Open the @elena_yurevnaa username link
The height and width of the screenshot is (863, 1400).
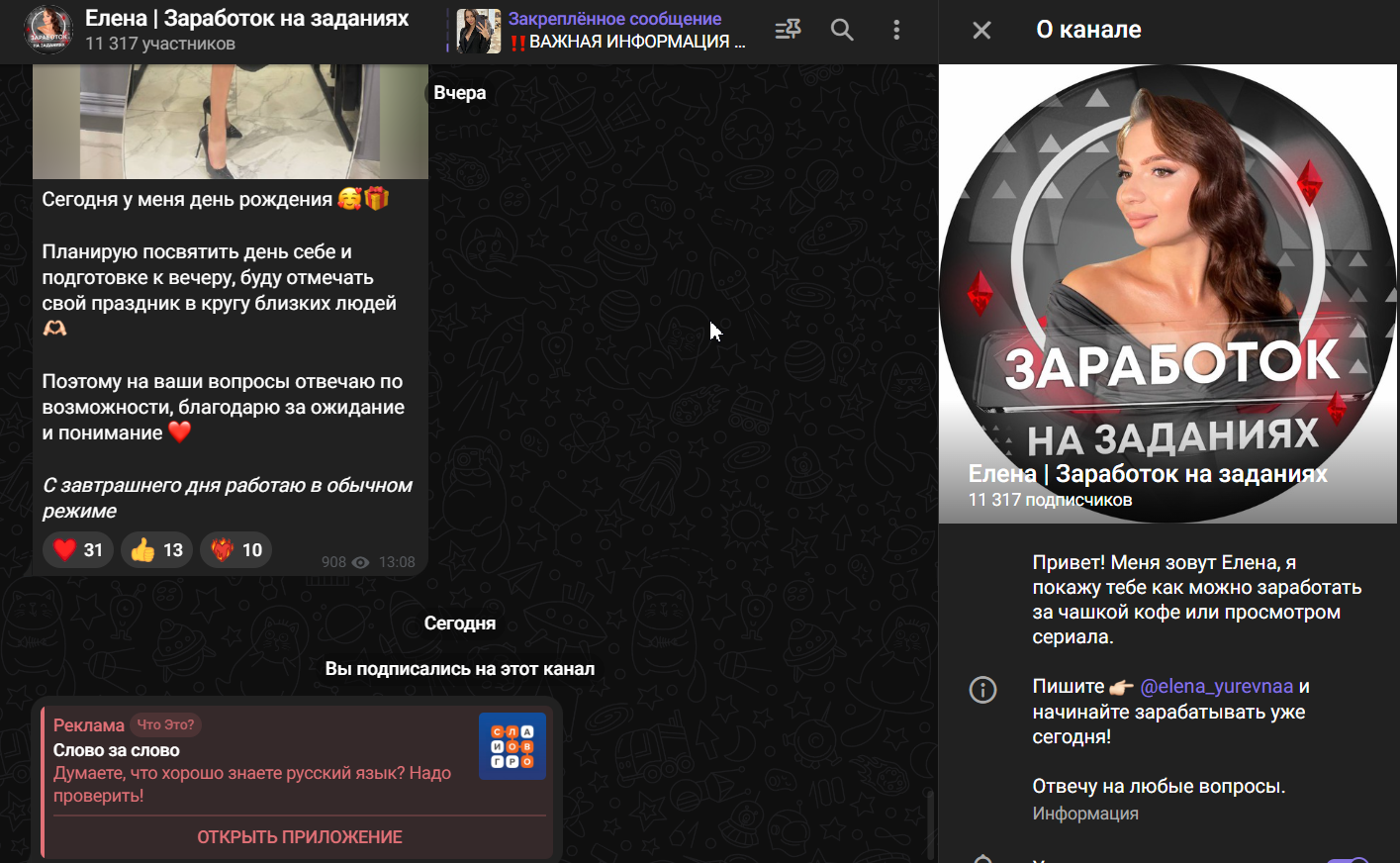1216,687
